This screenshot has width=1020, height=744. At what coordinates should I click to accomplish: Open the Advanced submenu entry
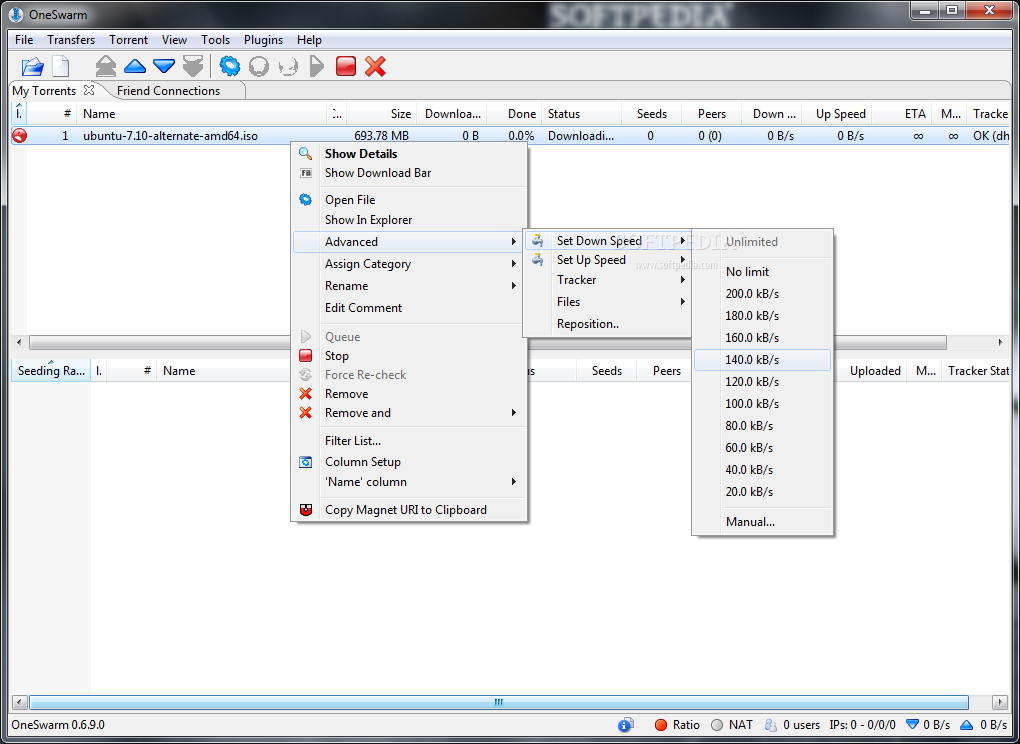click(408, 242)
